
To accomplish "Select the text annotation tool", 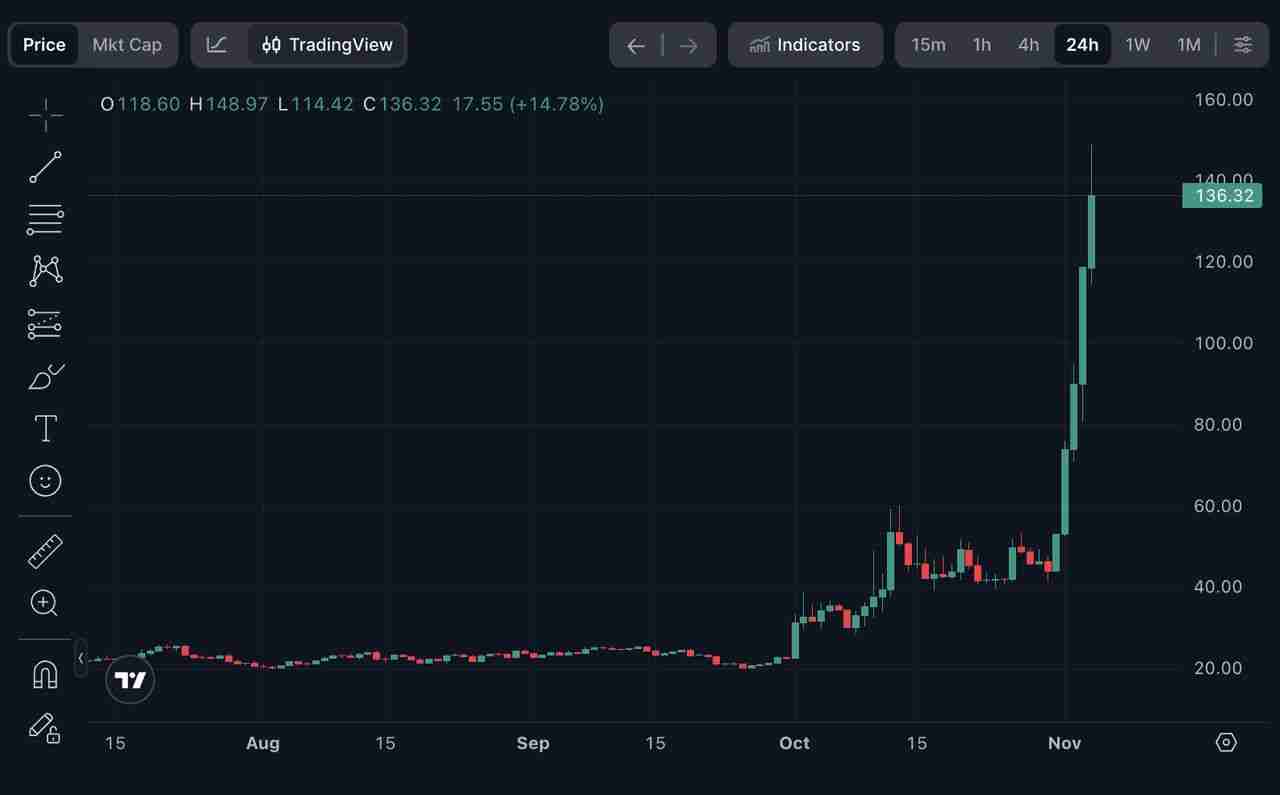I will pos(45,428).
